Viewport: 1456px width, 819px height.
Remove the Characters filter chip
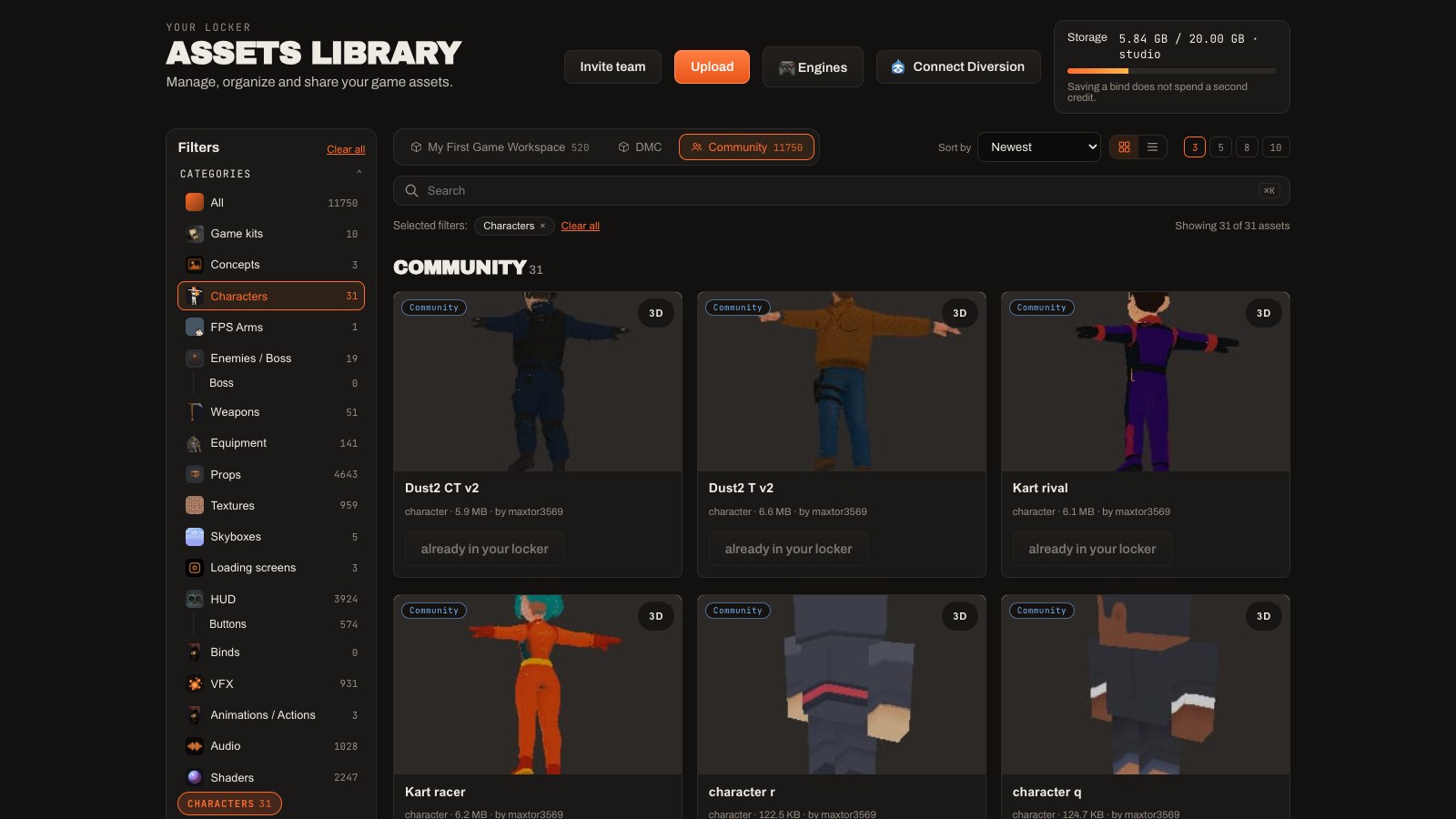tap(542, 226)
